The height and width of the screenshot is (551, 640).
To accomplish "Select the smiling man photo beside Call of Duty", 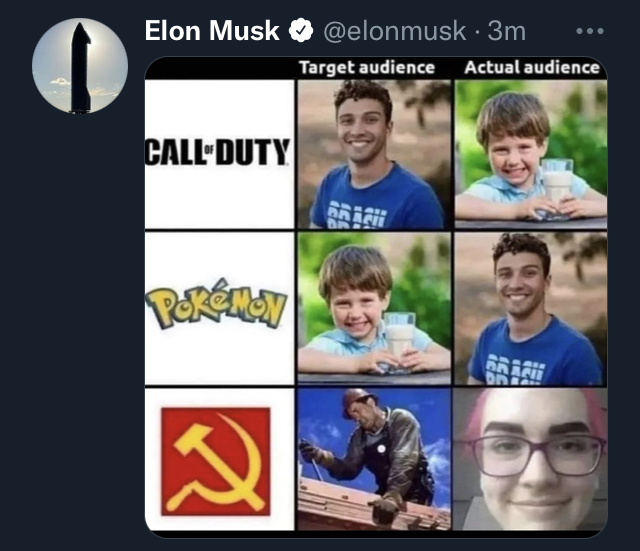I will (x=371, y=154).
